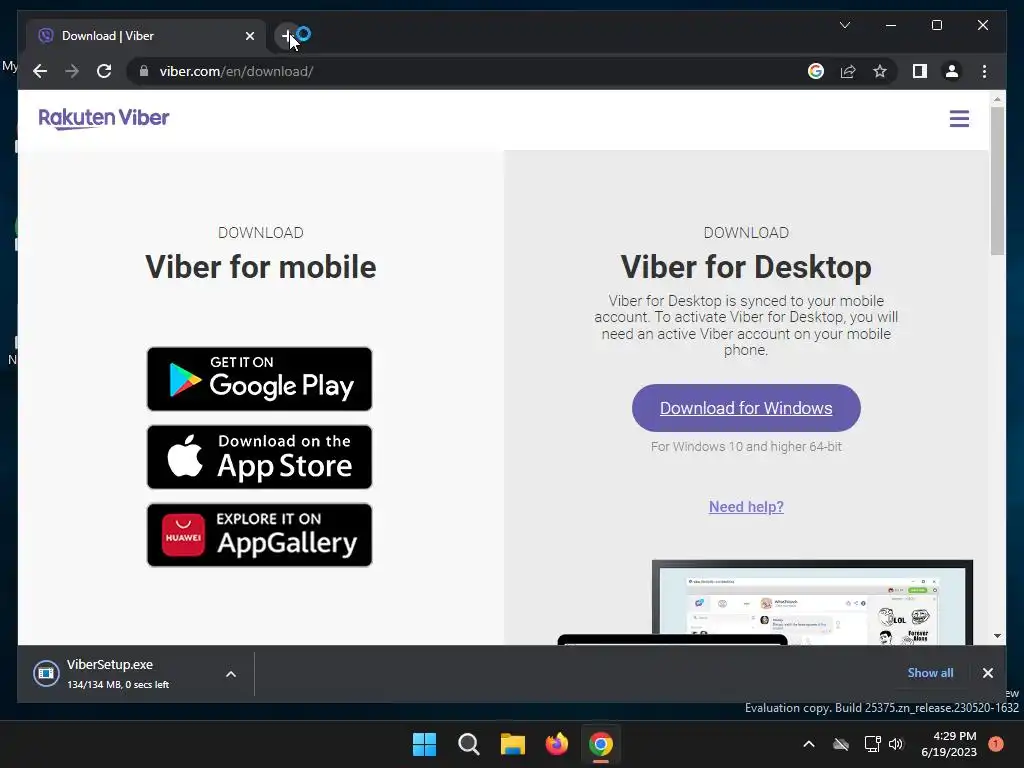The image size is (1024, 768).
Task: Click the scrollbar up arrow
Action: click(x=997, y=99)
